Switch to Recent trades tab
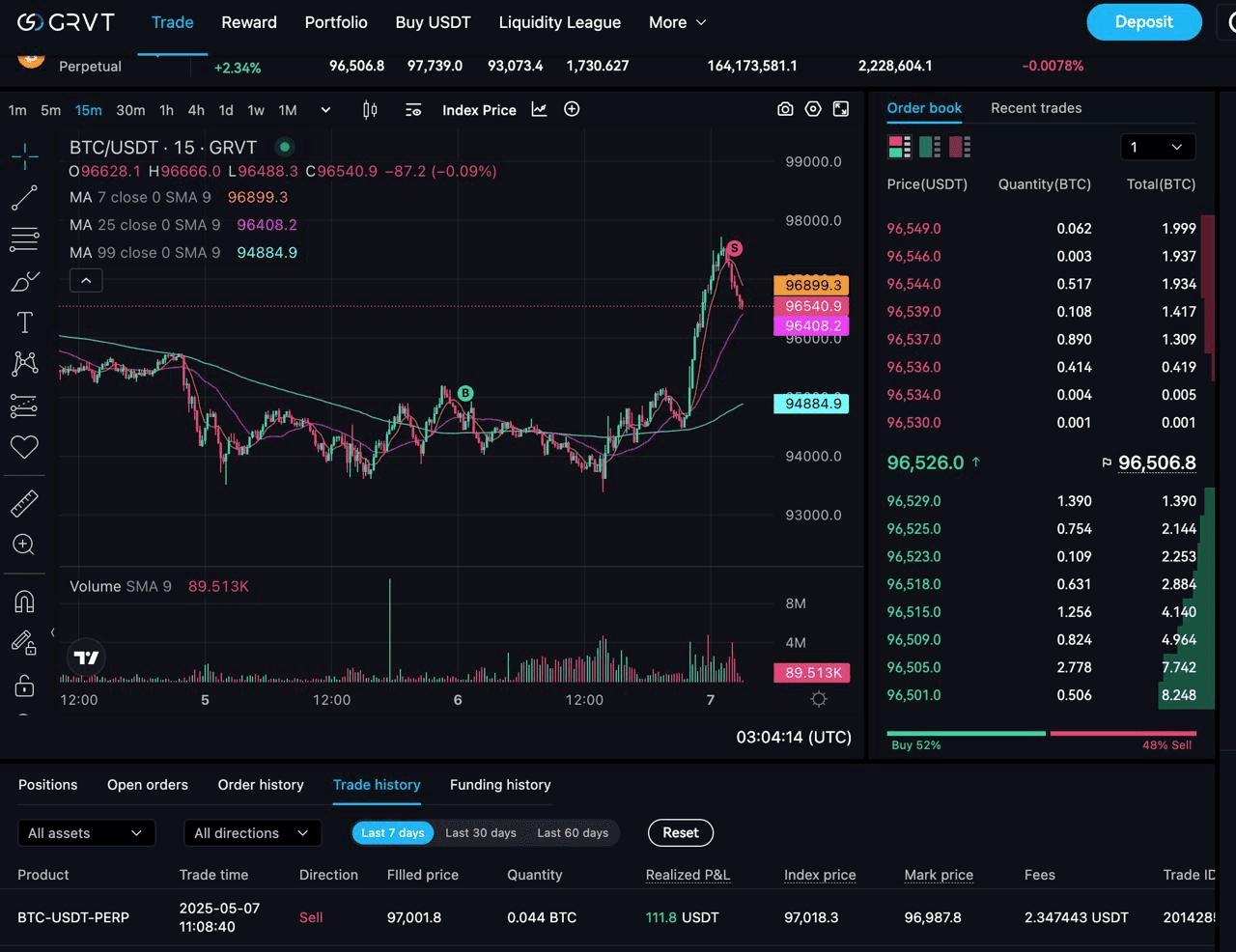1236x952 pixels. (x=1036, y=108)
